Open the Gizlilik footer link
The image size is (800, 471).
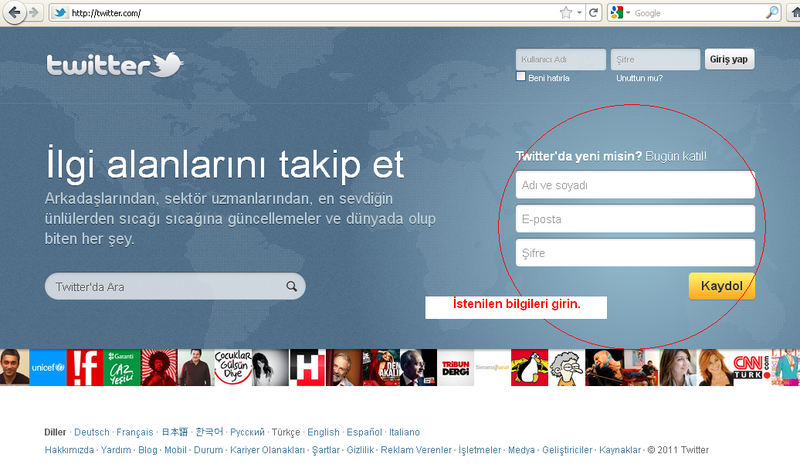[x=360, y=450]
